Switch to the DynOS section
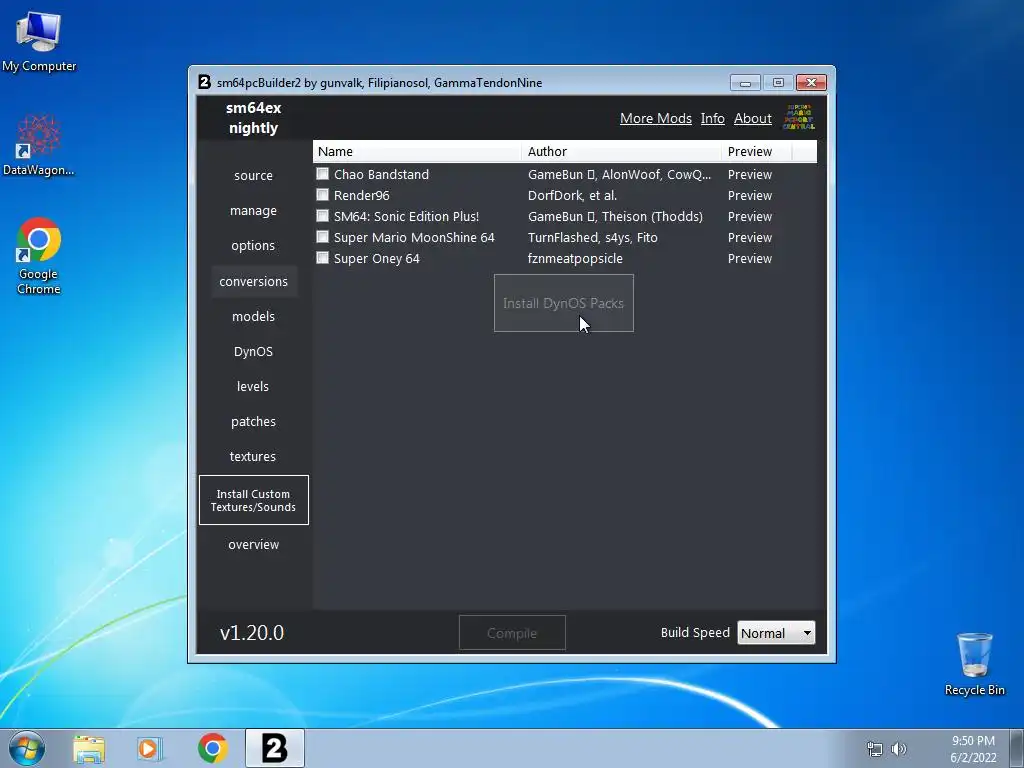 [253, 351]
